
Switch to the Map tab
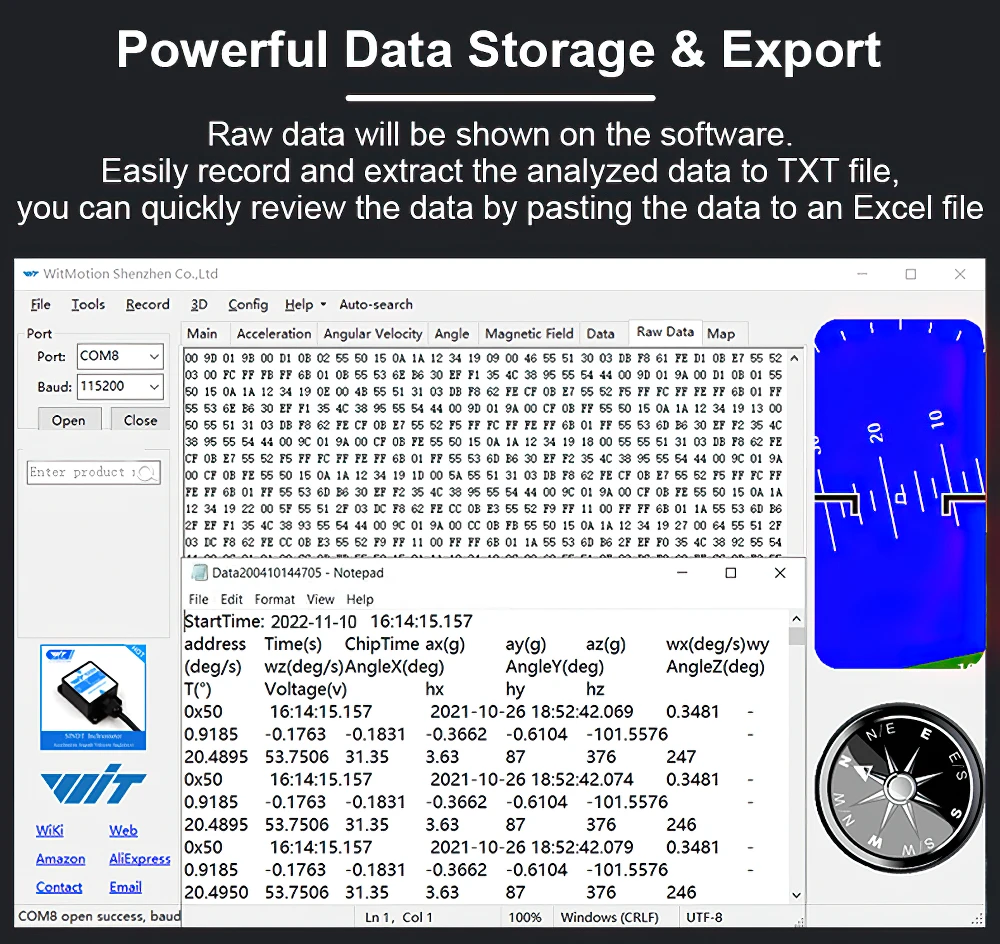pyautogui.click(x=721, y=334)
